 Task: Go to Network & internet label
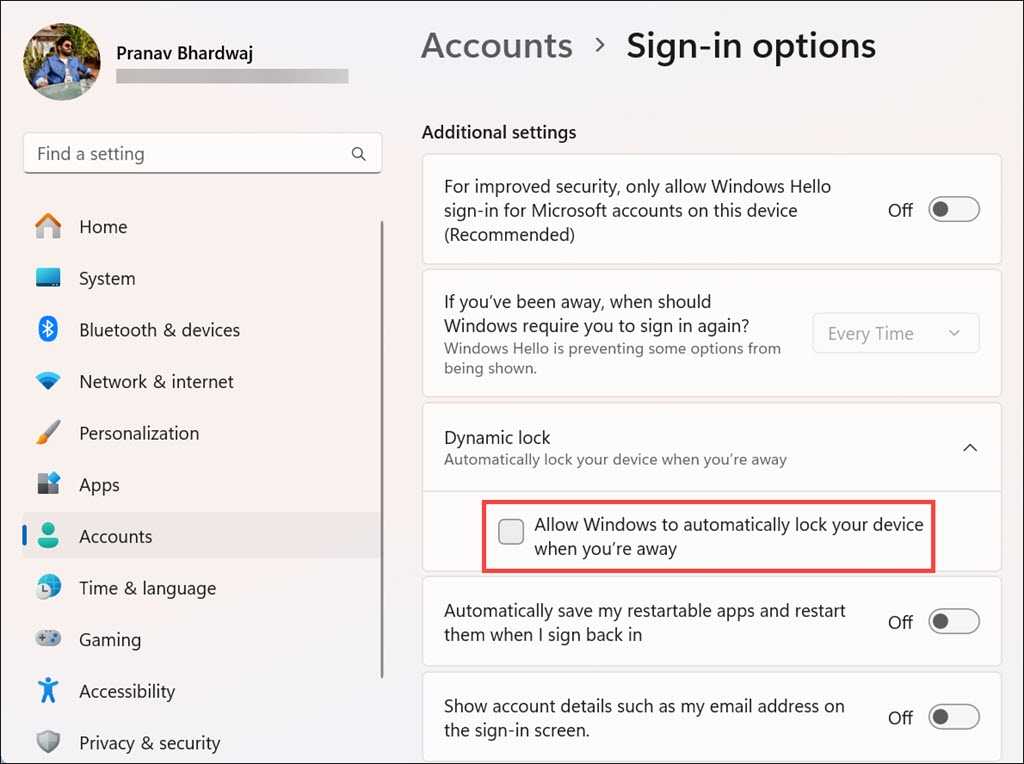(x=156, y=381)
